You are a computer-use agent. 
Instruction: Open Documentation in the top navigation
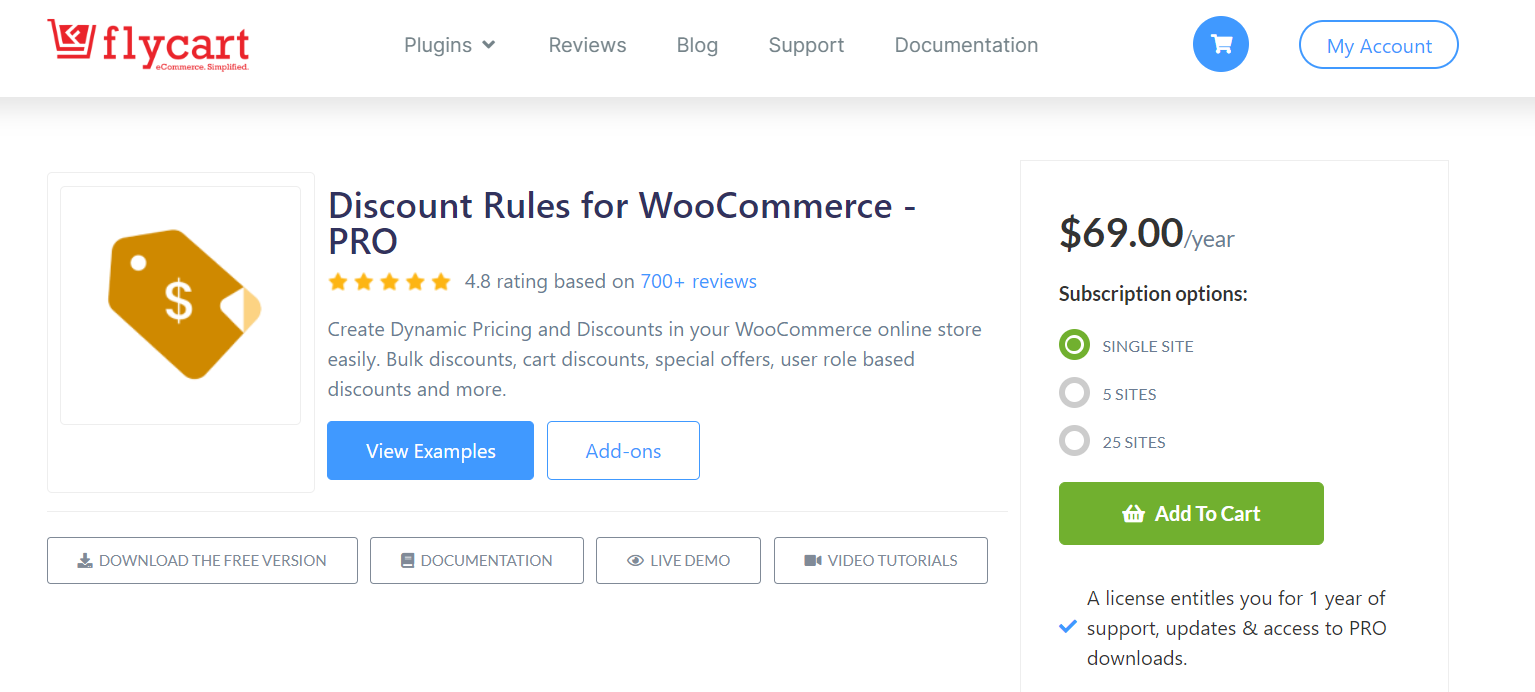966,45
